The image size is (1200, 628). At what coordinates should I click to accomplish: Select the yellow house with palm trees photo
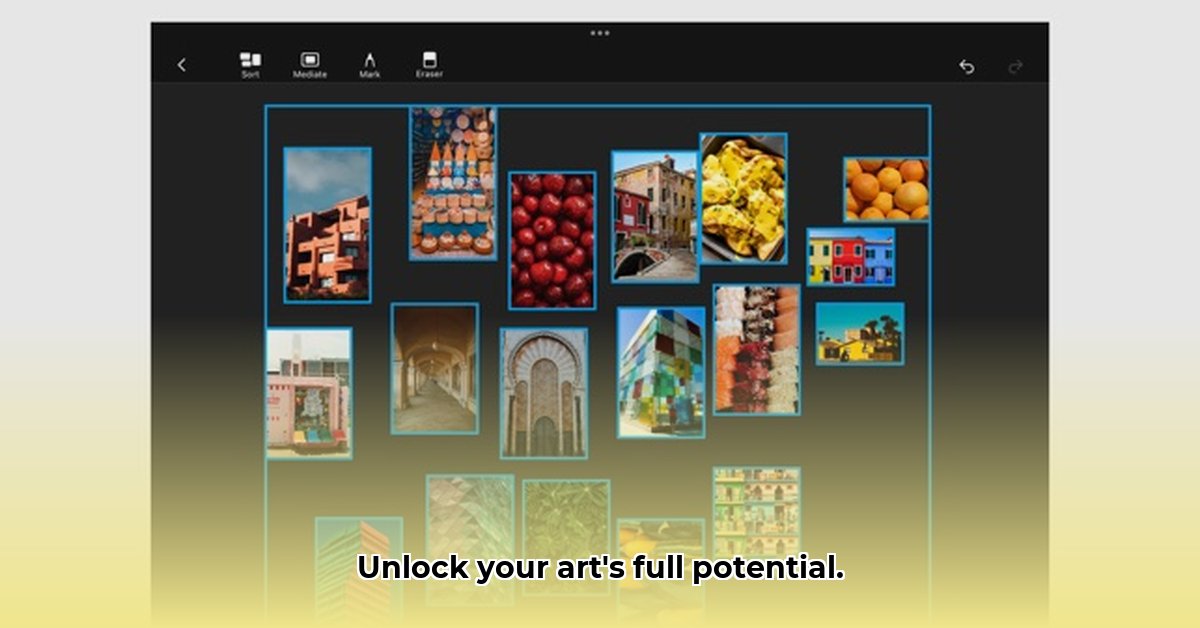point(860,333)
